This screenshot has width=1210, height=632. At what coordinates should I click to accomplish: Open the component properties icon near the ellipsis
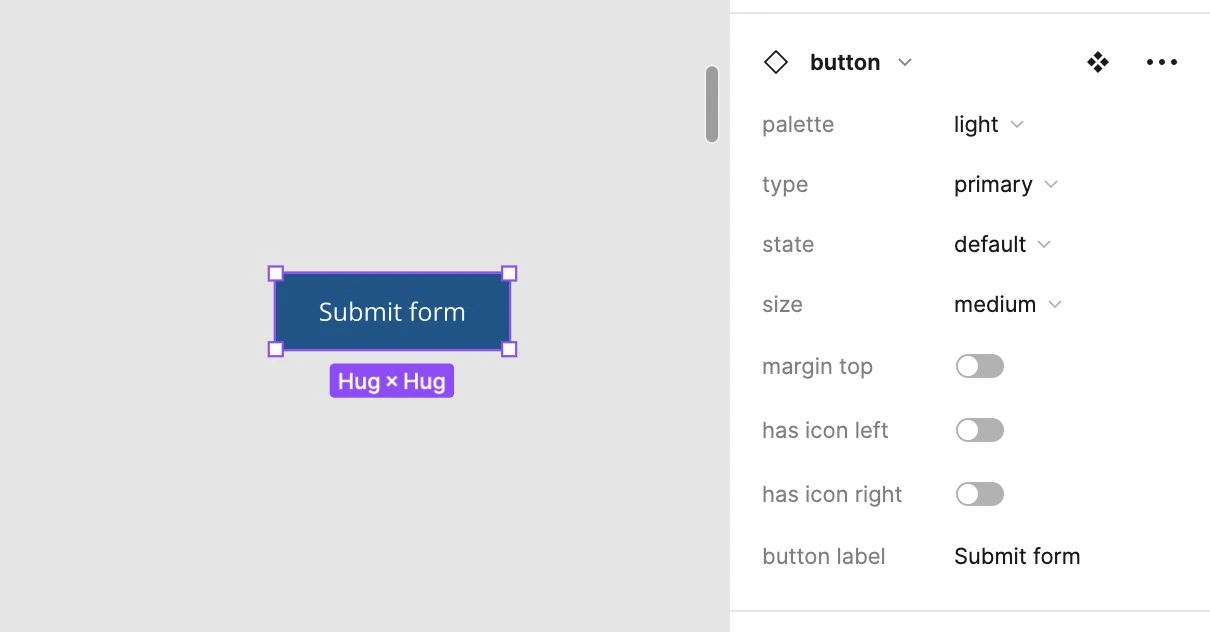click(1098, 62)
